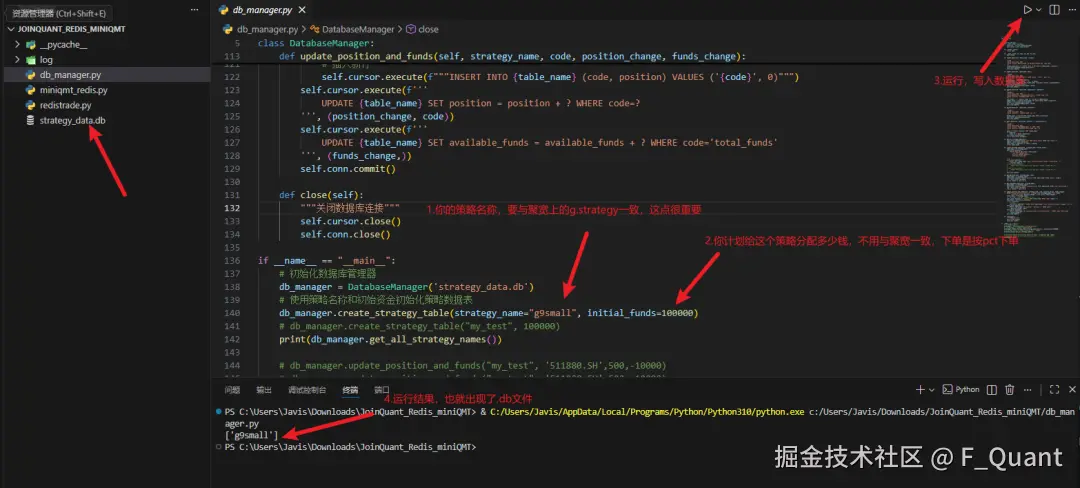Collapse JOINQUANT_REDIS_MINIQMT root folder
The image size is (1080, 488).
(x=11, y=30)
